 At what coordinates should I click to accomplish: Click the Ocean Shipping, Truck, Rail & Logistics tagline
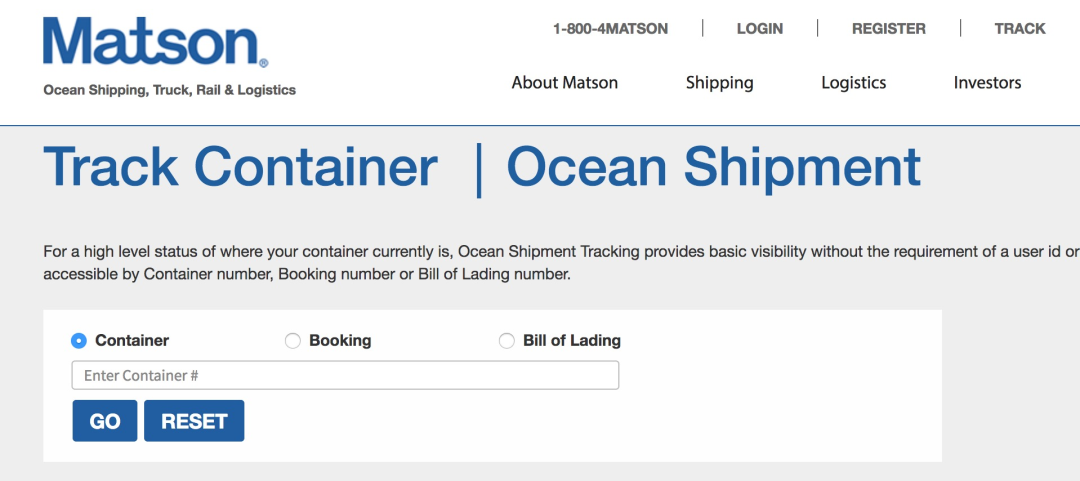pyautogui.click(x=169, y=90)
